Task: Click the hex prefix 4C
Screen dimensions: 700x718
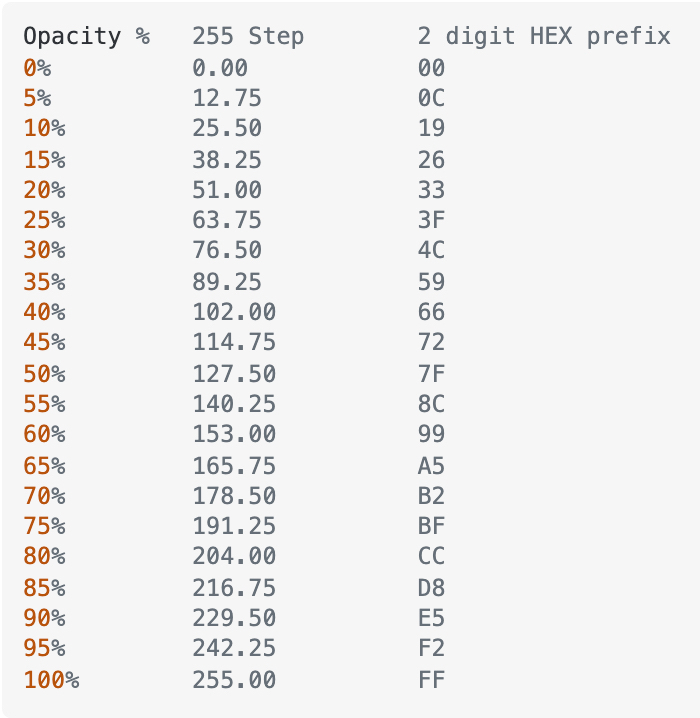Action: coord(431,250)
